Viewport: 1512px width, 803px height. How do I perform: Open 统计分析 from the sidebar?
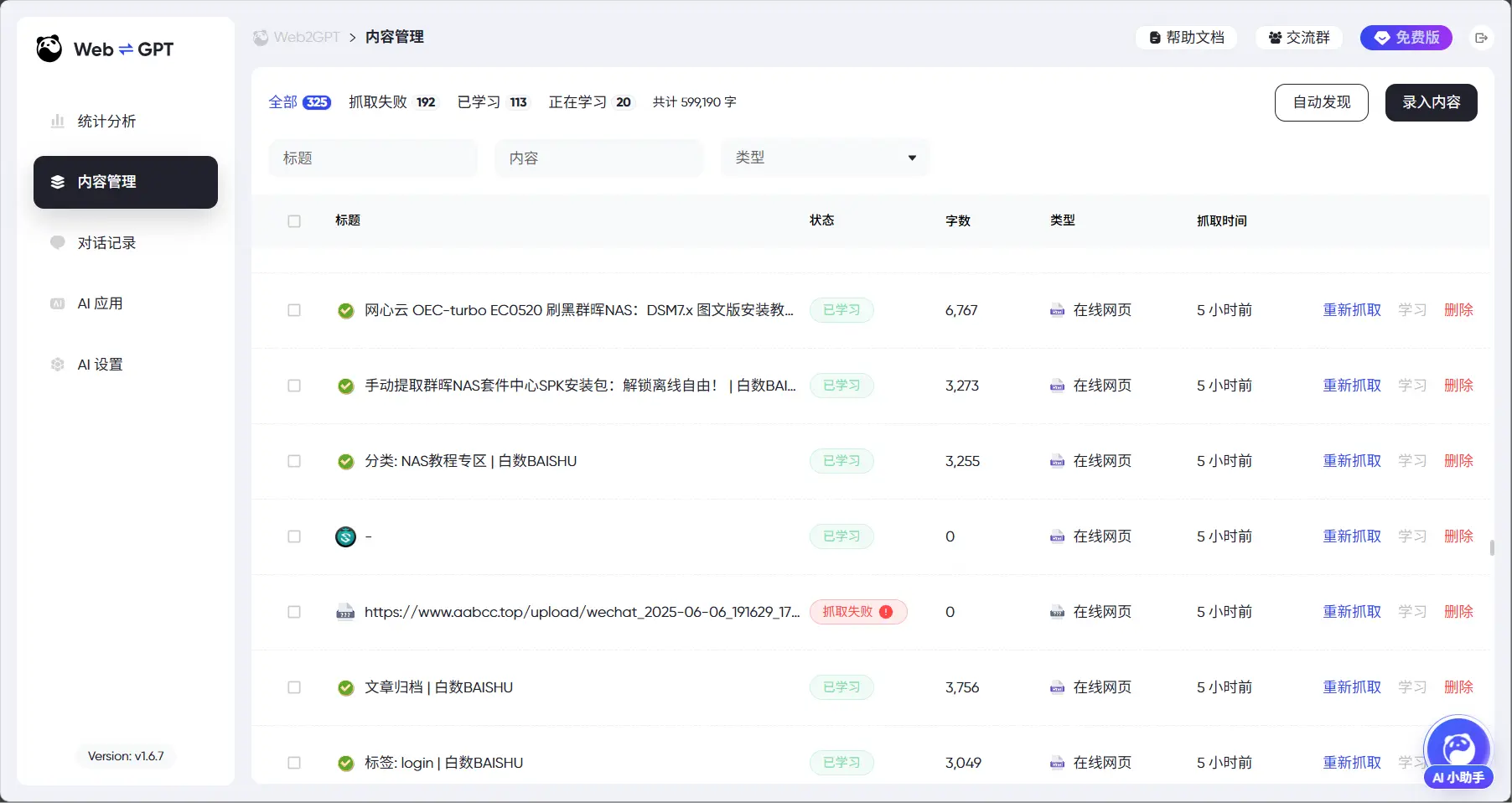[106, 122]
